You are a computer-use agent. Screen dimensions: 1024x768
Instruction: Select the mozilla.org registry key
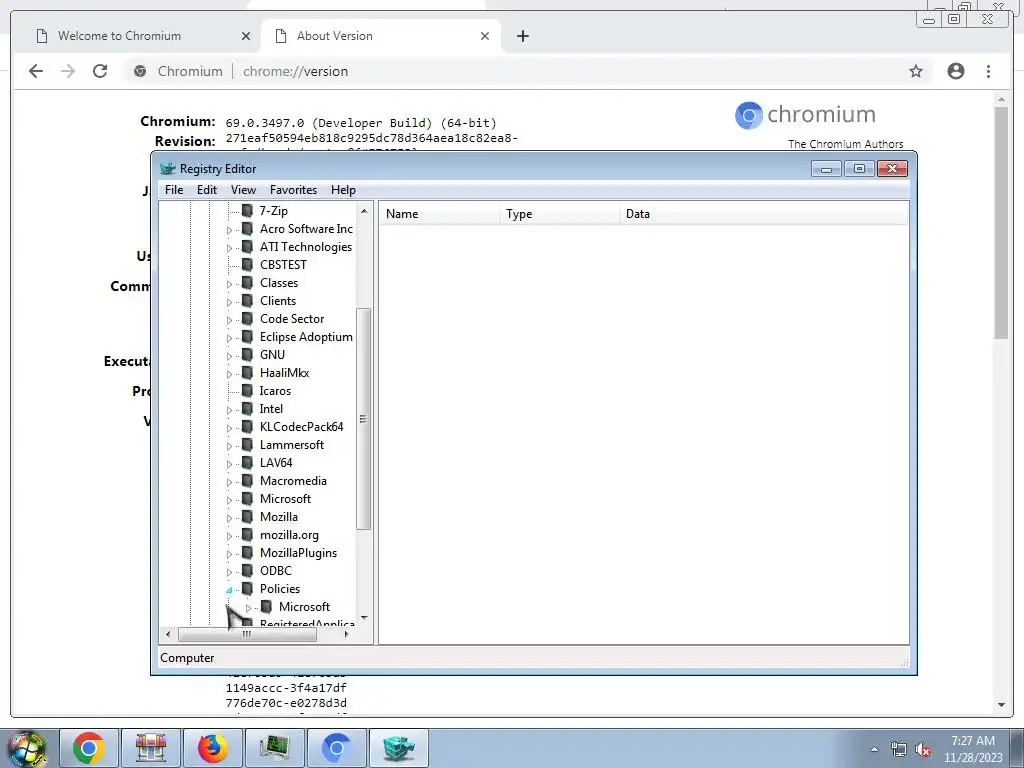289,534
